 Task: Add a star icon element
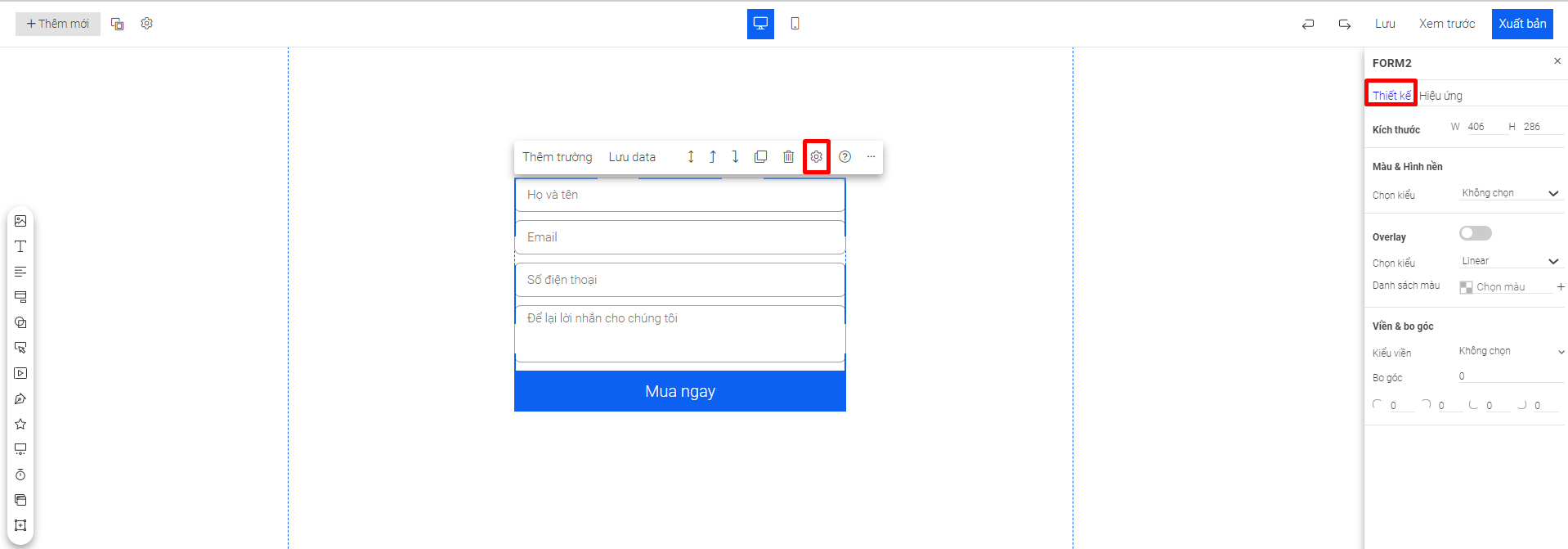point(20,424)
